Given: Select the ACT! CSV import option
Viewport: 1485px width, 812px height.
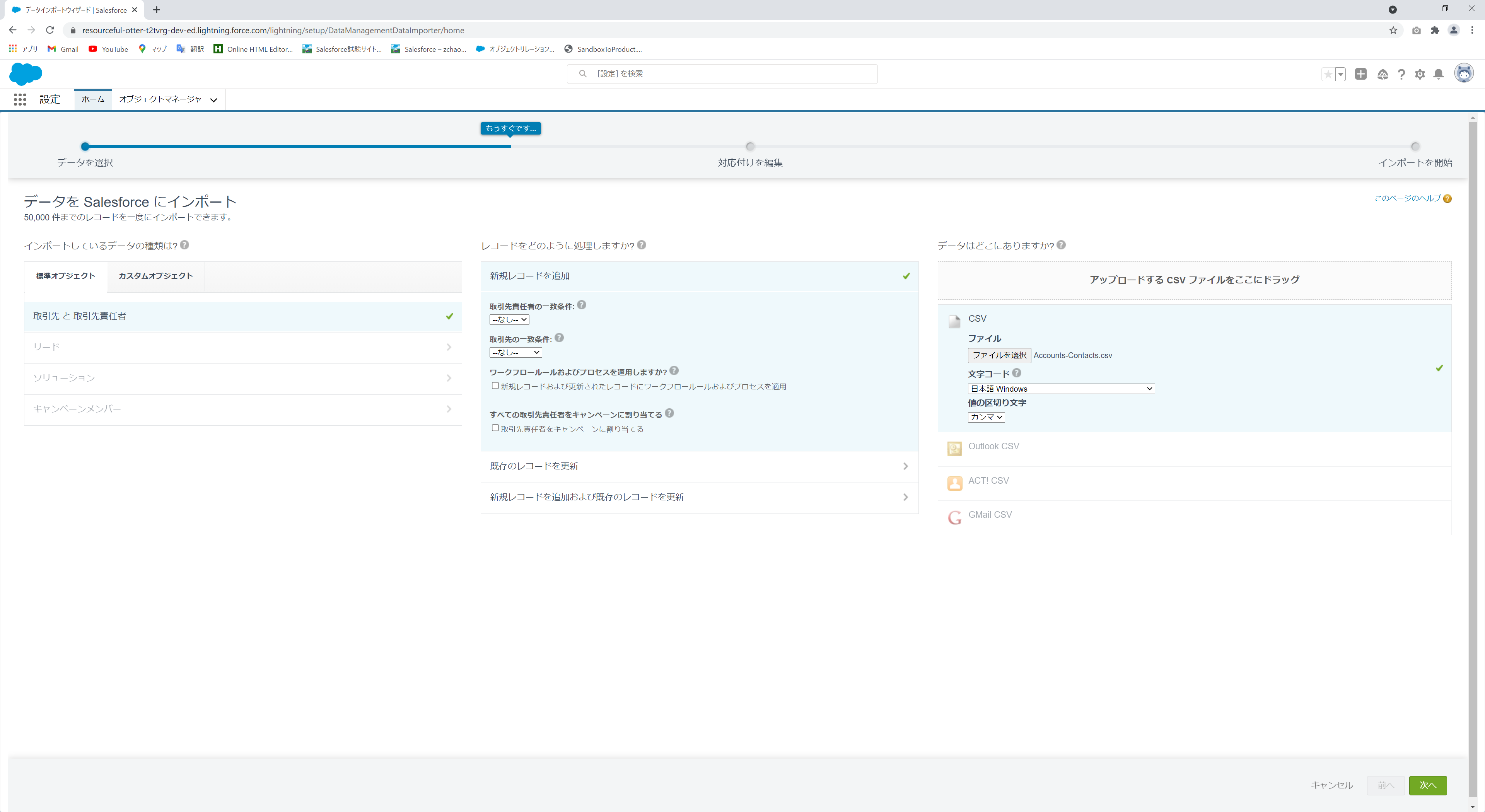Looking at the screenshot, I should (988, 480).
